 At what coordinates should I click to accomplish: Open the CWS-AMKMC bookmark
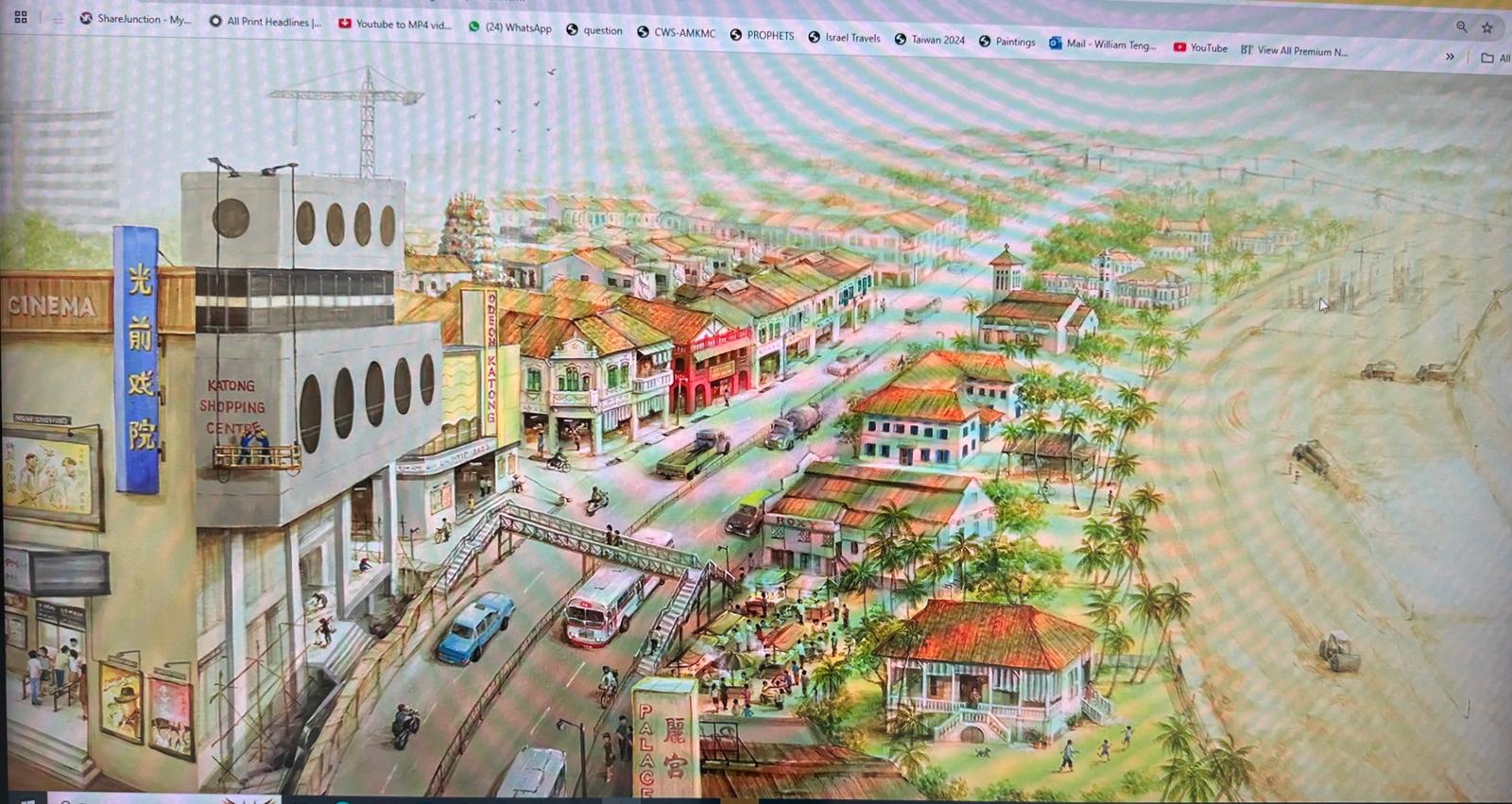click(677, 32)
